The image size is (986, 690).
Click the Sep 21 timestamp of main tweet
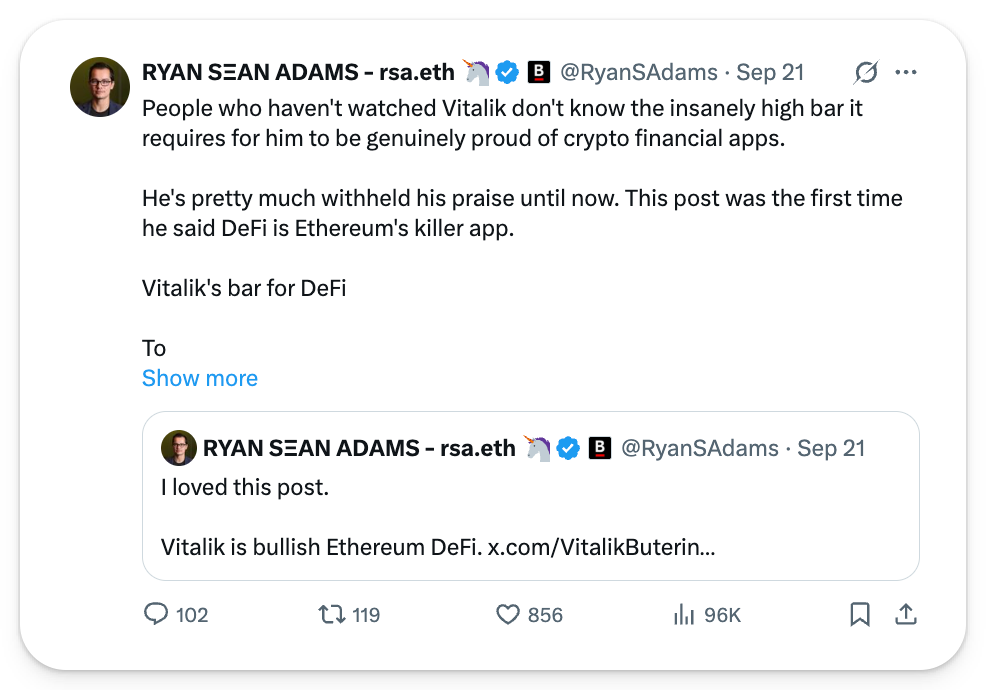coord(770,72)
